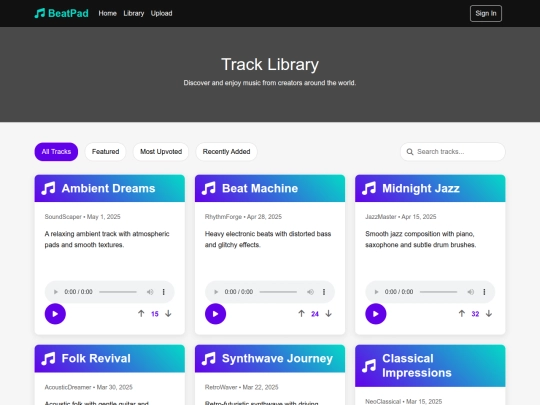Screen dimensions: 540x405
Task: Click the vote count 15 on Ambient Dreams
Action: pyautogui.click(x=155, y=314)
